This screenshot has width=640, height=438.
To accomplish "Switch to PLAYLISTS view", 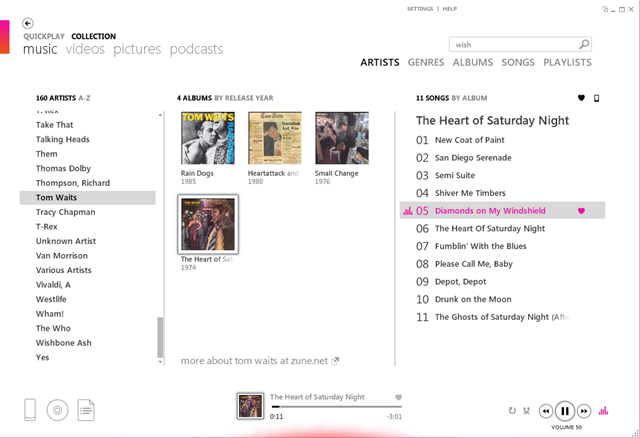I will [x=567, y=62].
